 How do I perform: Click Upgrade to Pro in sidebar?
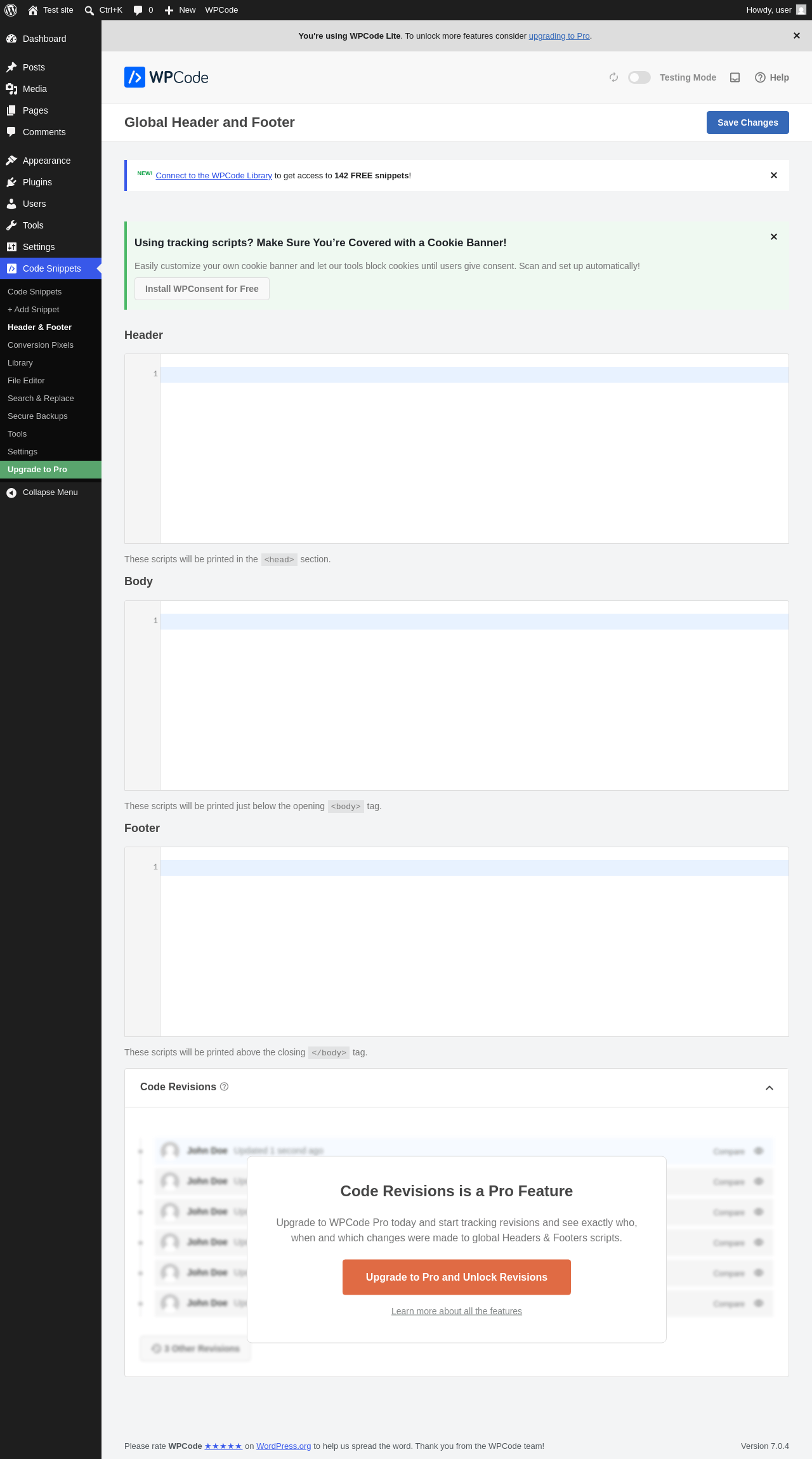pyautogui.click(x=51, y=470)
